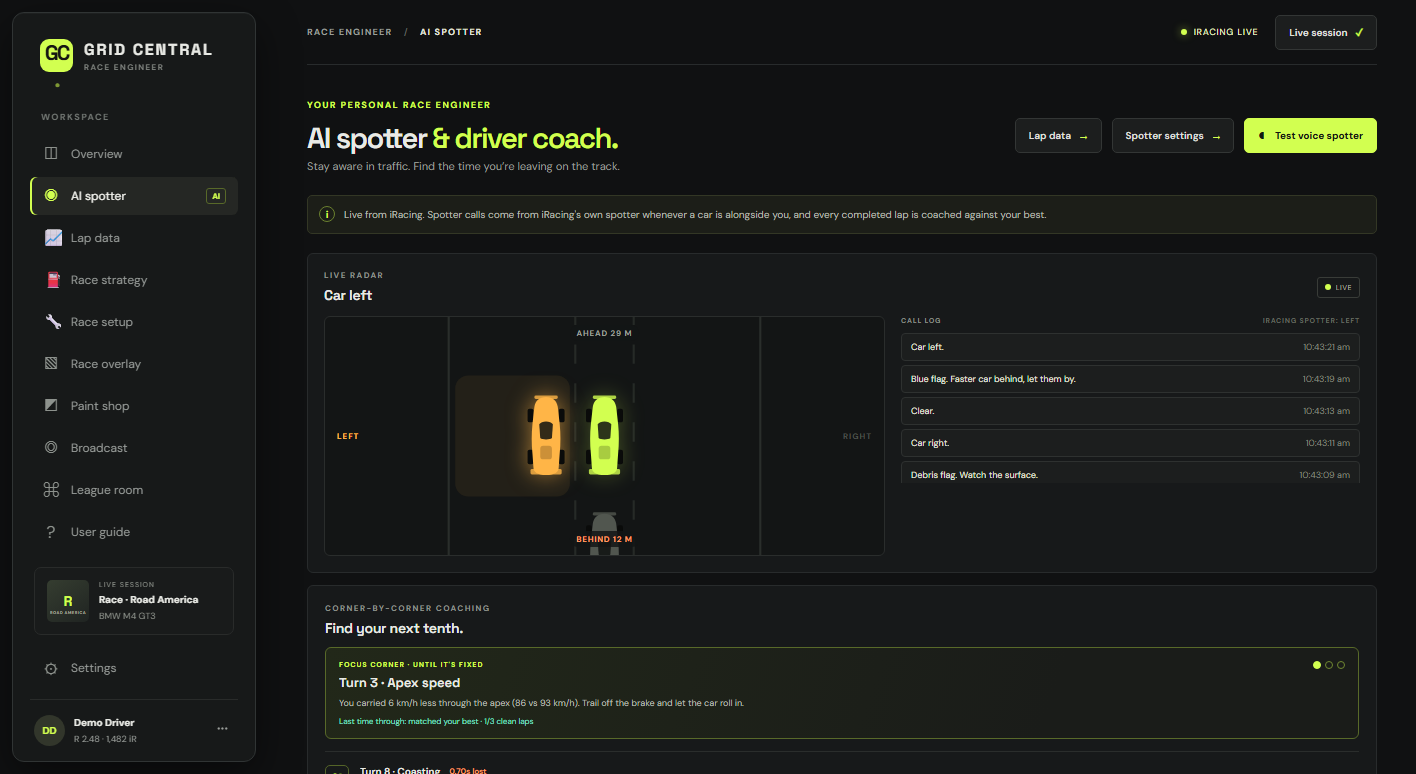Click the Race overlay hatch icon
This screenshot has height=774, width=1416.
[x=52, y=364]
